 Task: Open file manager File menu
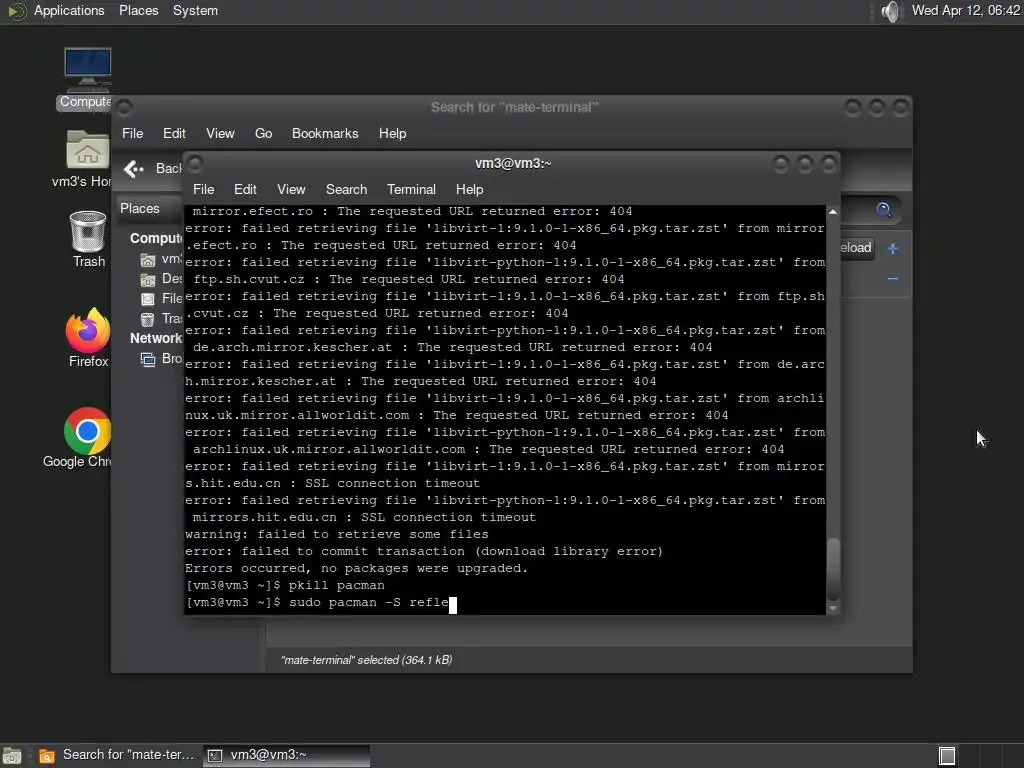132,133
